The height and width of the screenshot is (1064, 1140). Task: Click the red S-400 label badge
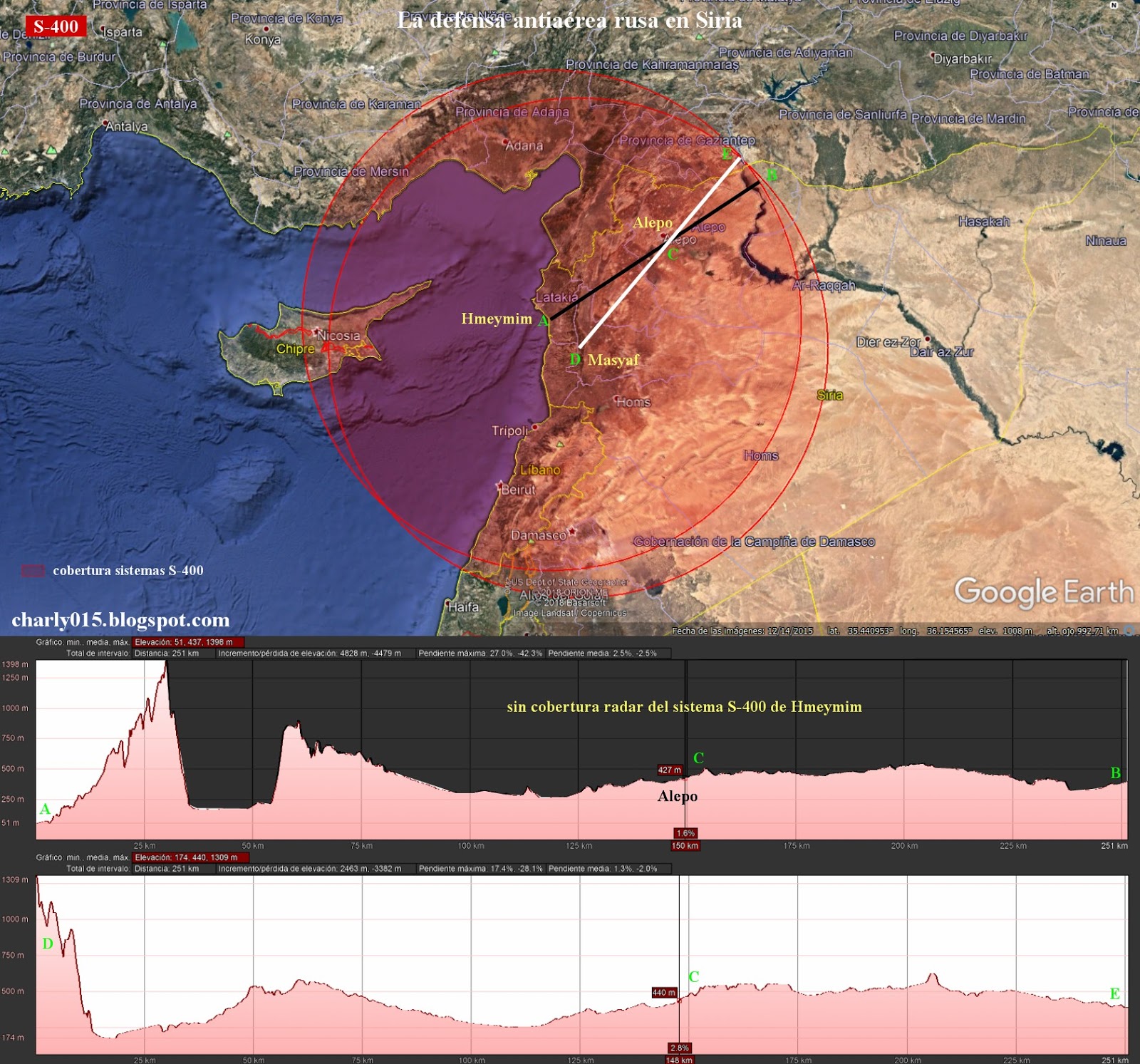[x=56, y=26]
